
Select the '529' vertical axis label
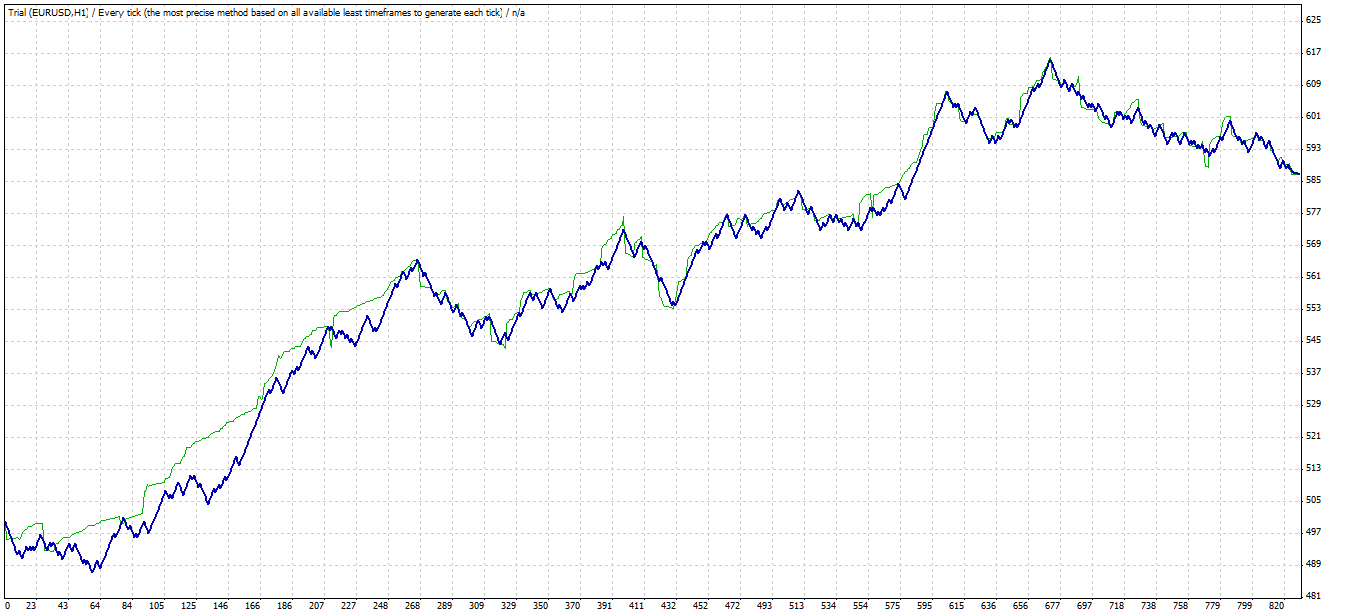coord(1313,404)
